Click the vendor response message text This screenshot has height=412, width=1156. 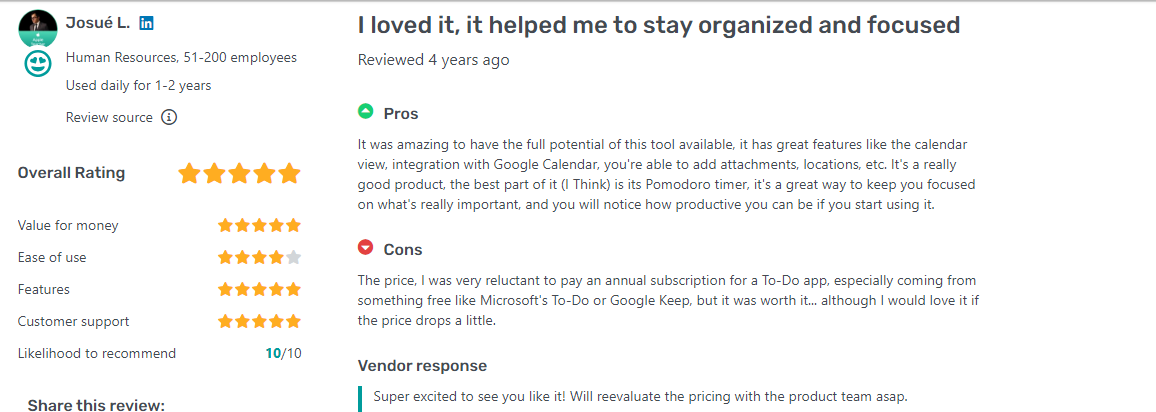pos(640,397)
